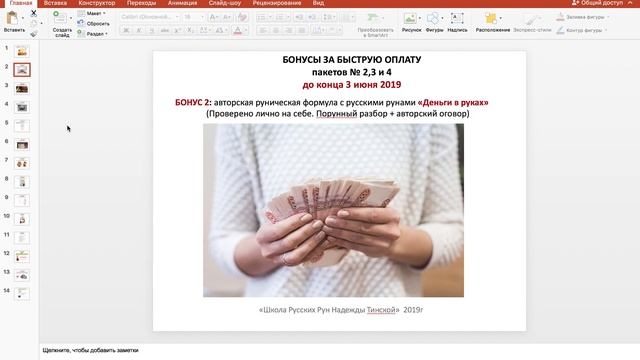Align text left
The height and width of the screenshot is (360, 640).
[263, 31]
